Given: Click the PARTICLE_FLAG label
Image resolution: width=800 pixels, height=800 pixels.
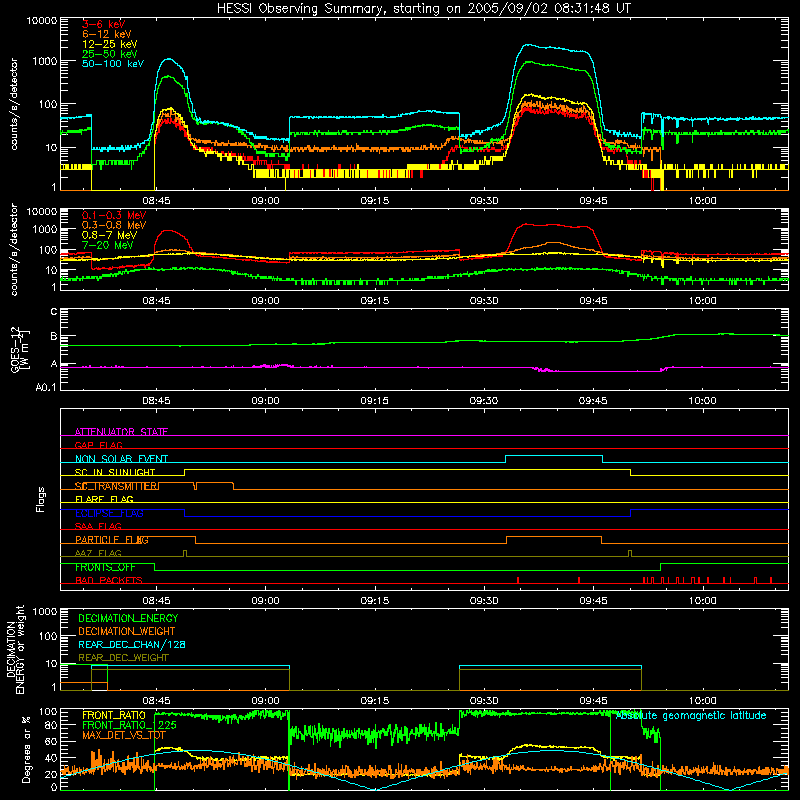Looking at the screenshot, I should 112,540.
